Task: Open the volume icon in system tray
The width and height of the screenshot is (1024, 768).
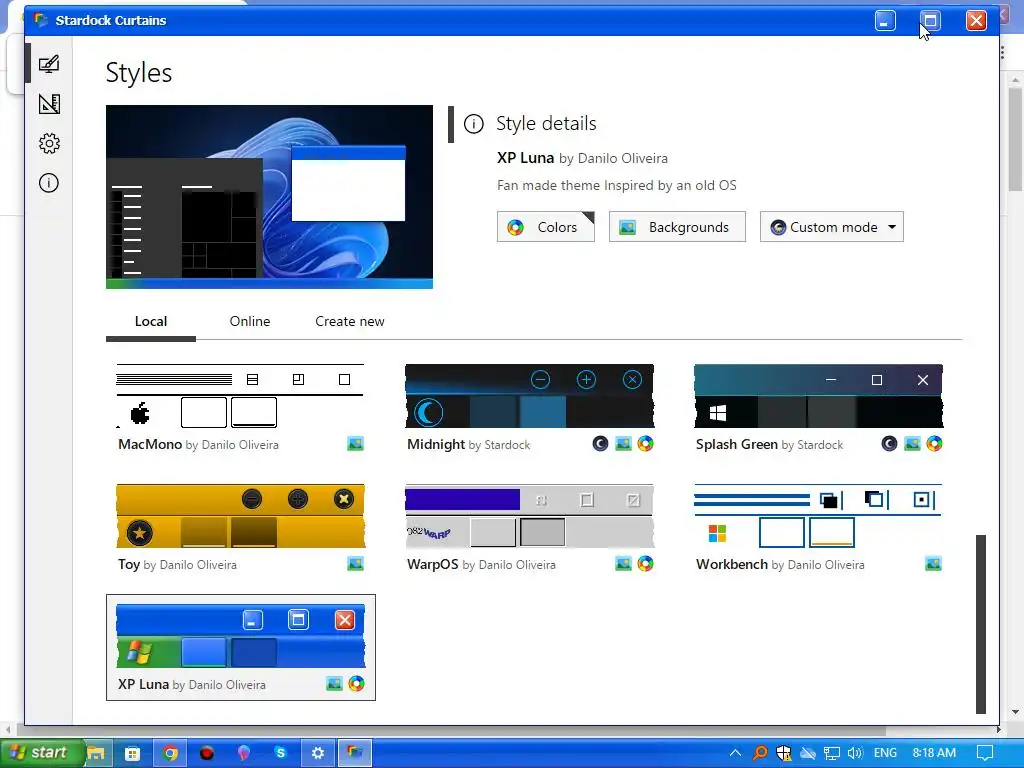Action: [x=855, y=753]
